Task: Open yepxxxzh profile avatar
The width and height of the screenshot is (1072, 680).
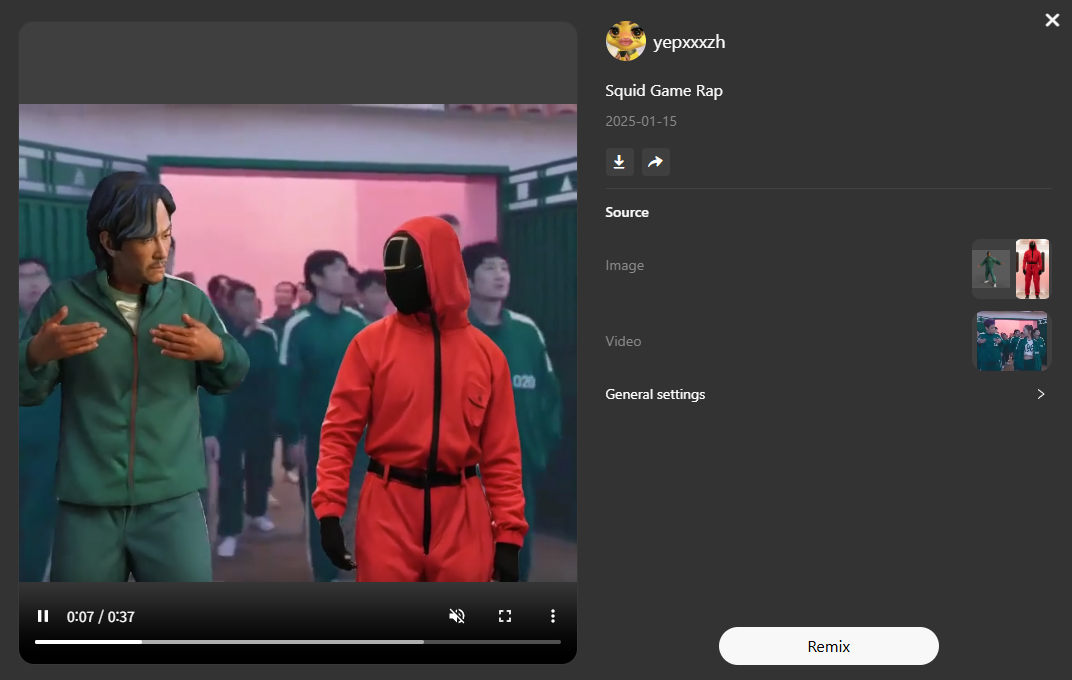Action: point(626,42)
